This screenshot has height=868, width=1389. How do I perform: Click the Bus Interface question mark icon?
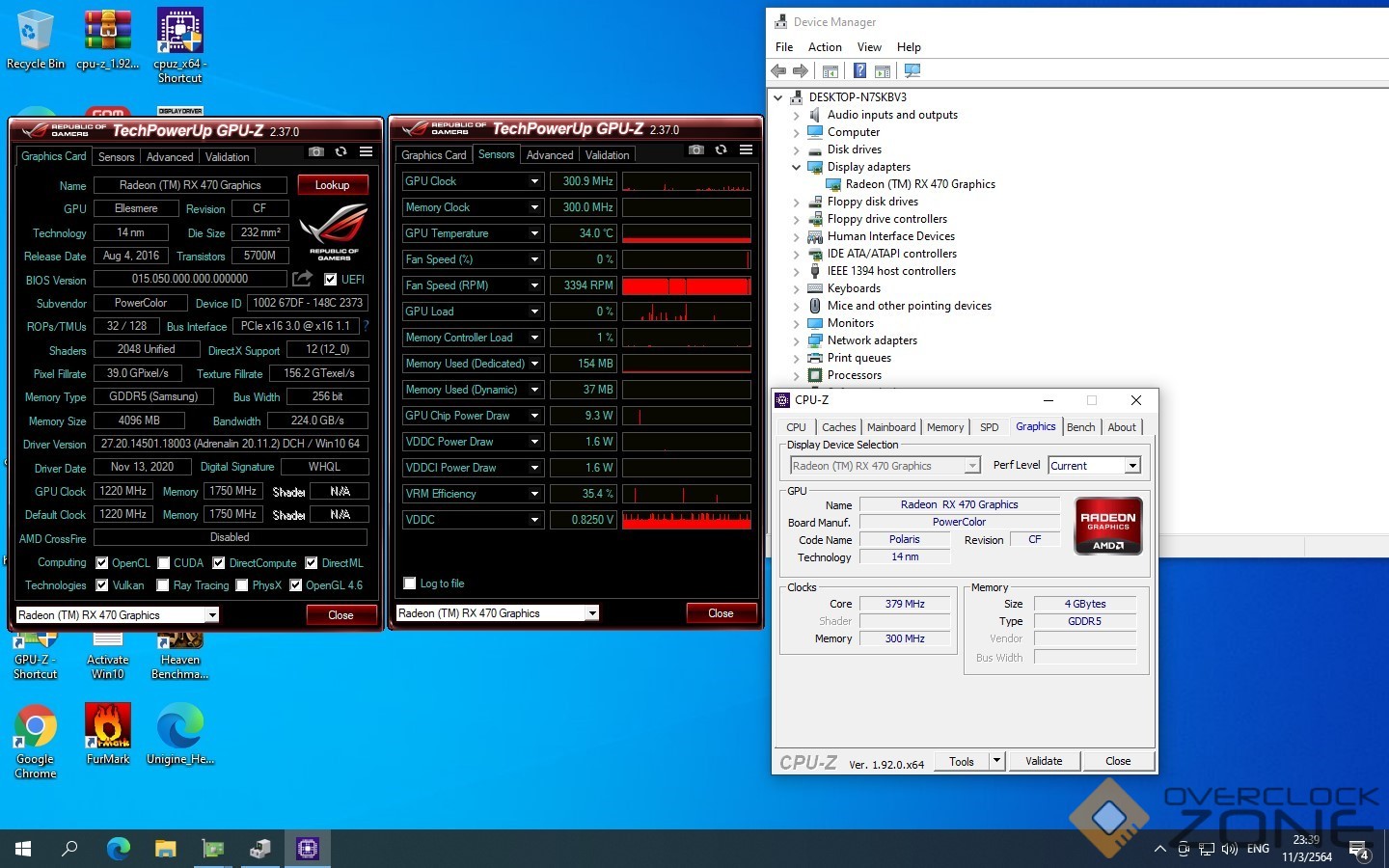point(366,326)
